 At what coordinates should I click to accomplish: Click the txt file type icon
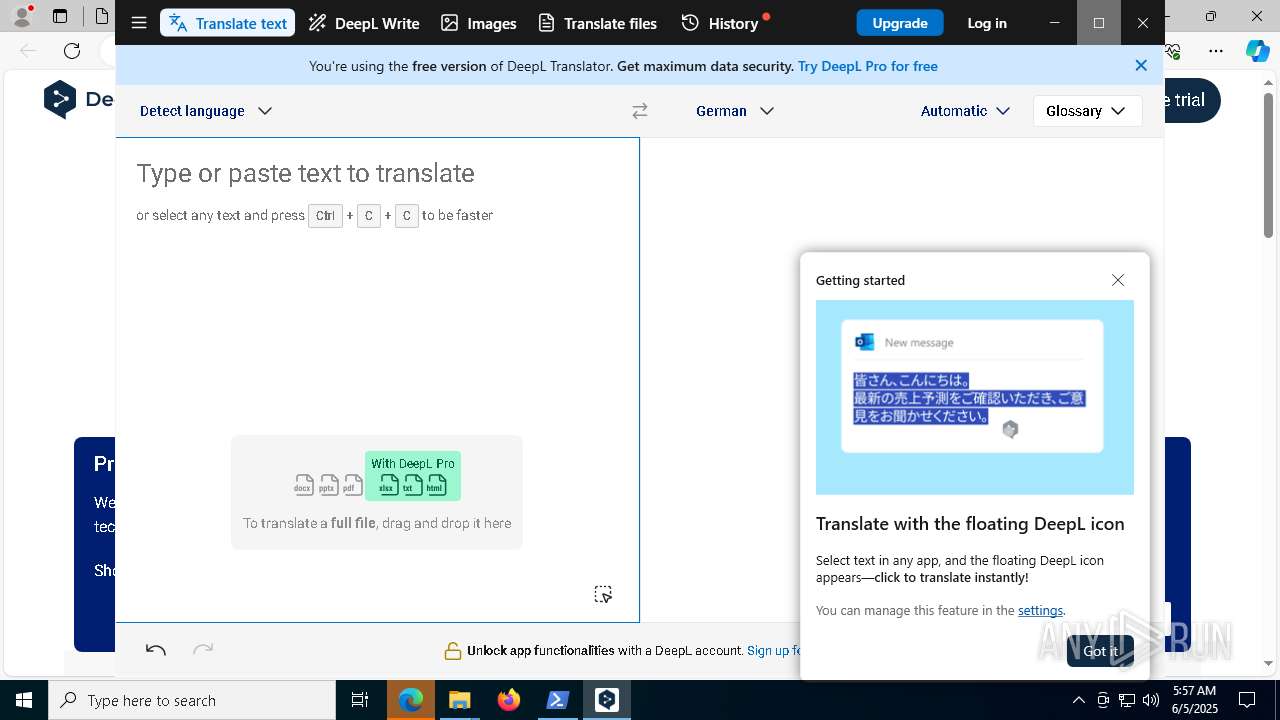(412, 485)
